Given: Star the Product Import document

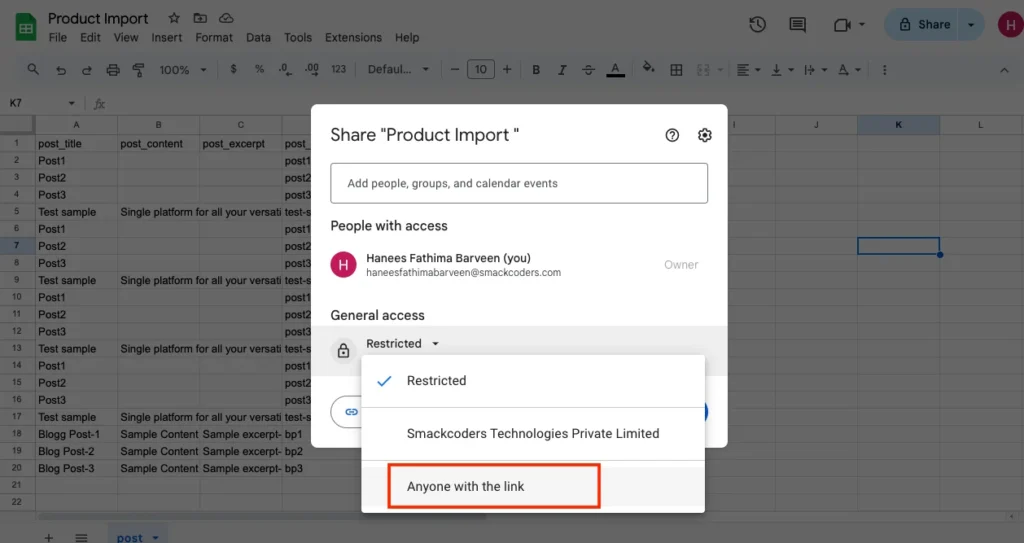Looking at the screenshot, I should click(174, 18).
